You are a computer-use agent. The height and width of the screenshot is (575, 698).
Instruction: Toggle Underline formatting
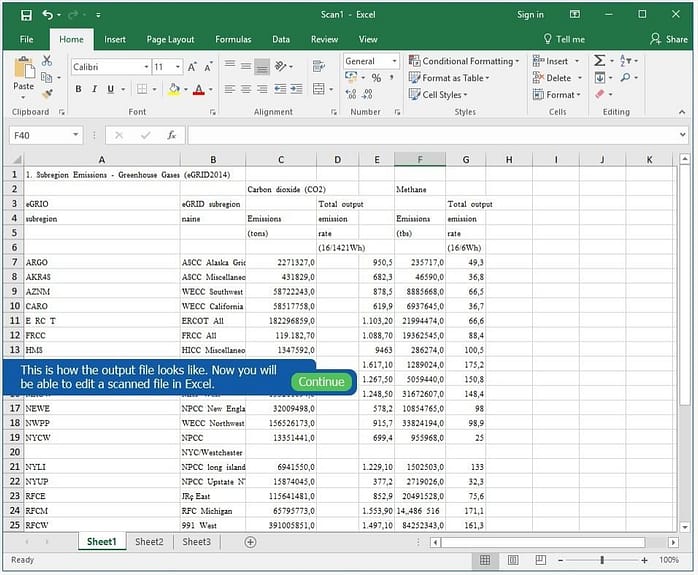110,89
